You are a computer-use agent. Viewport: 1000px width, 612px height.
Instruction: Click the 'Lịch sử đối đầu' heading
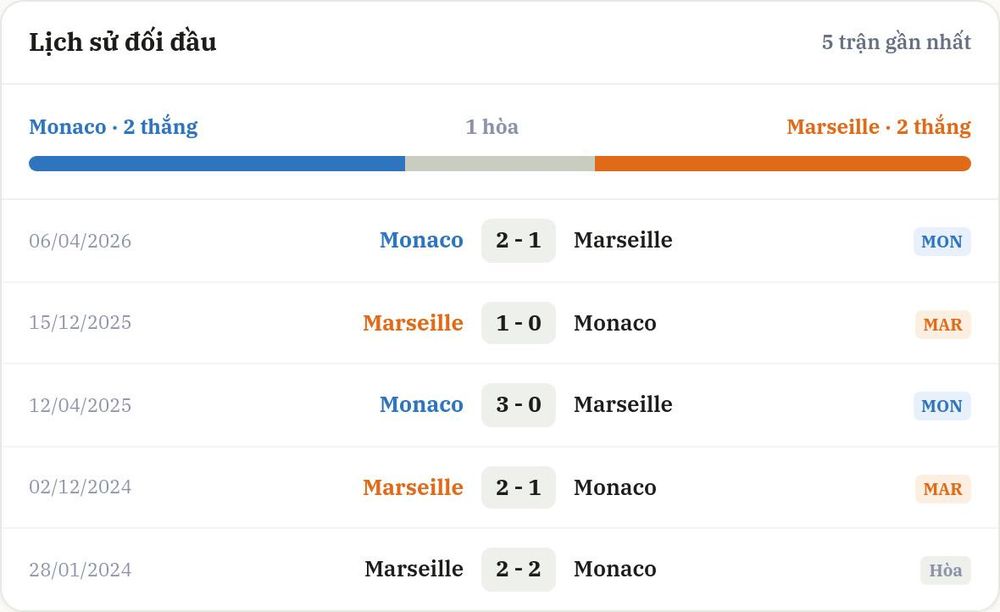pyautogui.click(x=122, y=42)
